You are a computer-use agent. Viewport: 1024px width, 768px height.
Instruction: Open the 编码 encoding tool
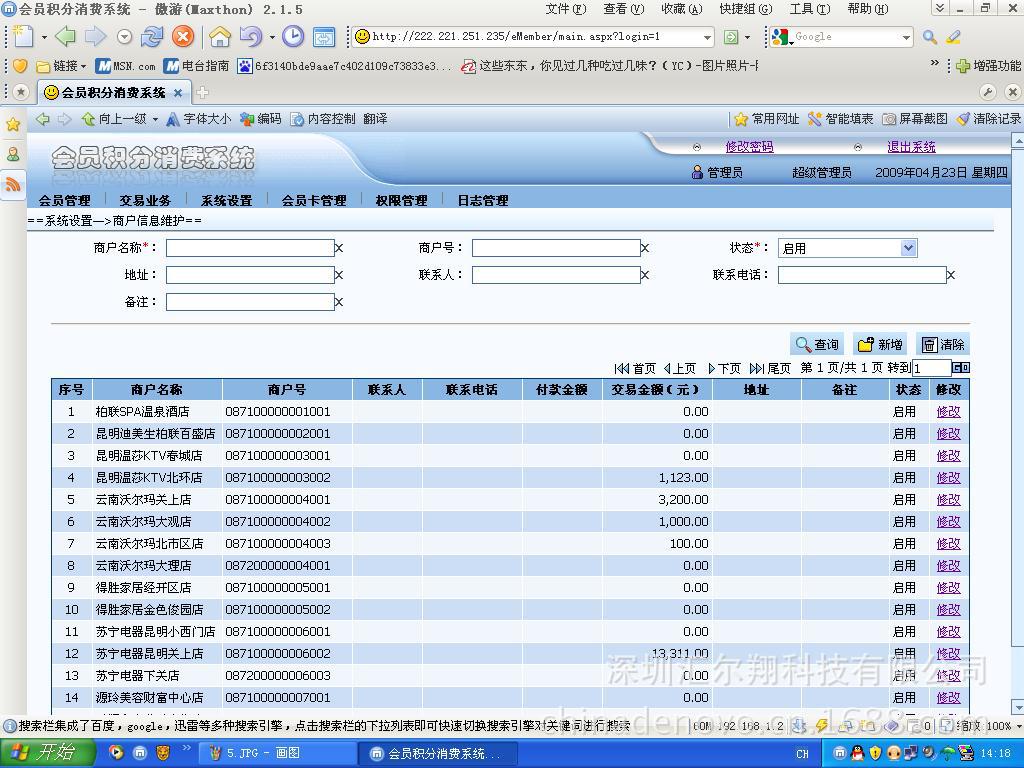(268, 117)
